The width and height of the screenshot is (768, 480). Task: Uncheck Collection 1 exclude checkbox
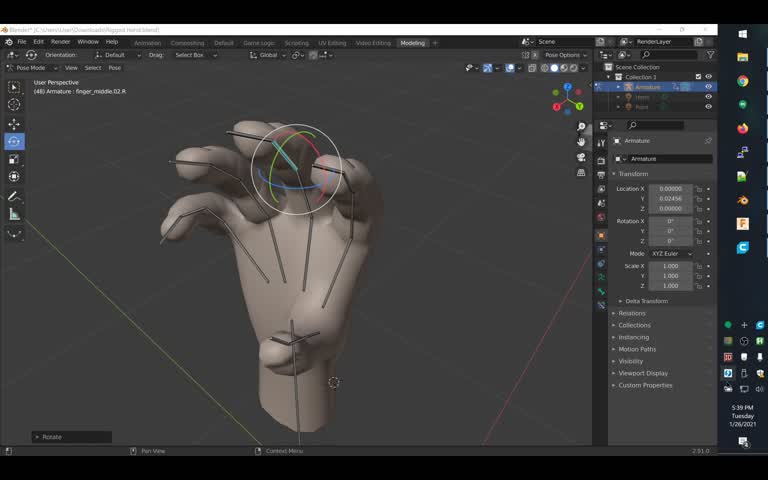[698, 76]
